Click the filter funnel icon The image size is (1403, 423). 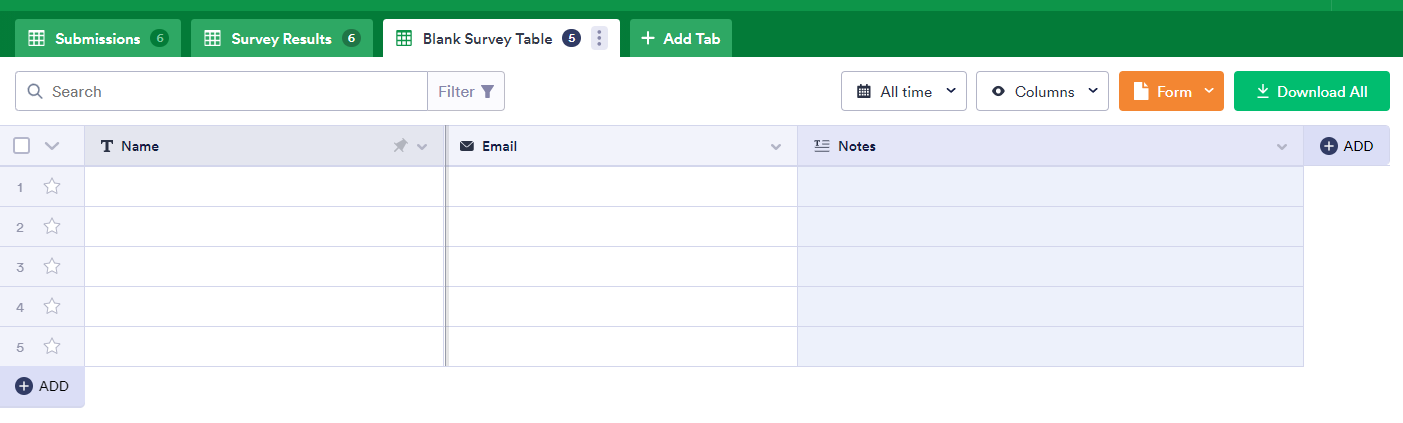point(487,91)
